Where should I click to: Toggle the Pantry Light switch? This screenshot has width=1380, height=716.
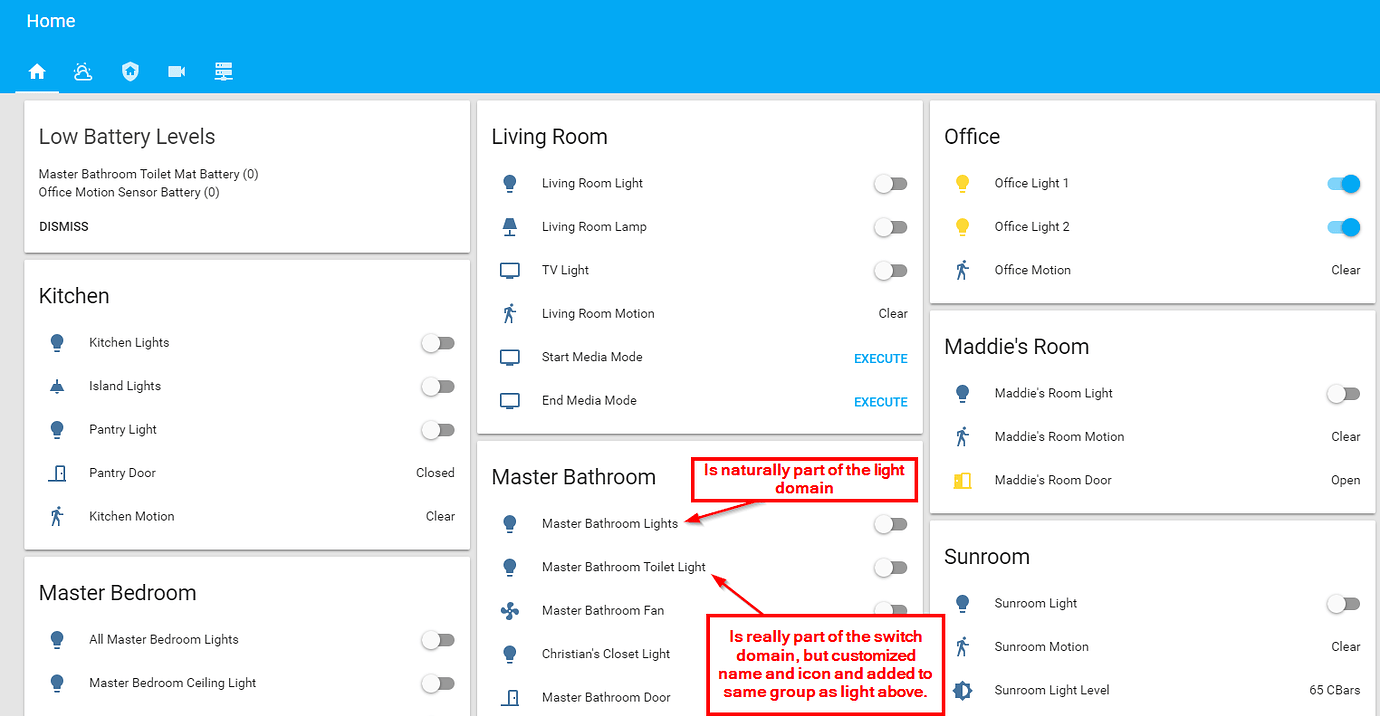click(438, 430)
